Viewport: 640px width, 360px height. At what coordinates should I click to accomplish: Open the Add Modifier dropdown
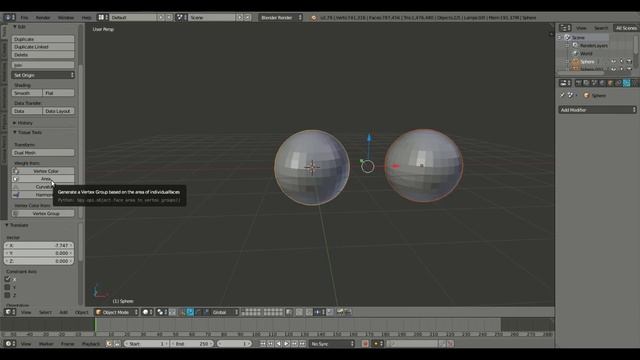point(598,110)
